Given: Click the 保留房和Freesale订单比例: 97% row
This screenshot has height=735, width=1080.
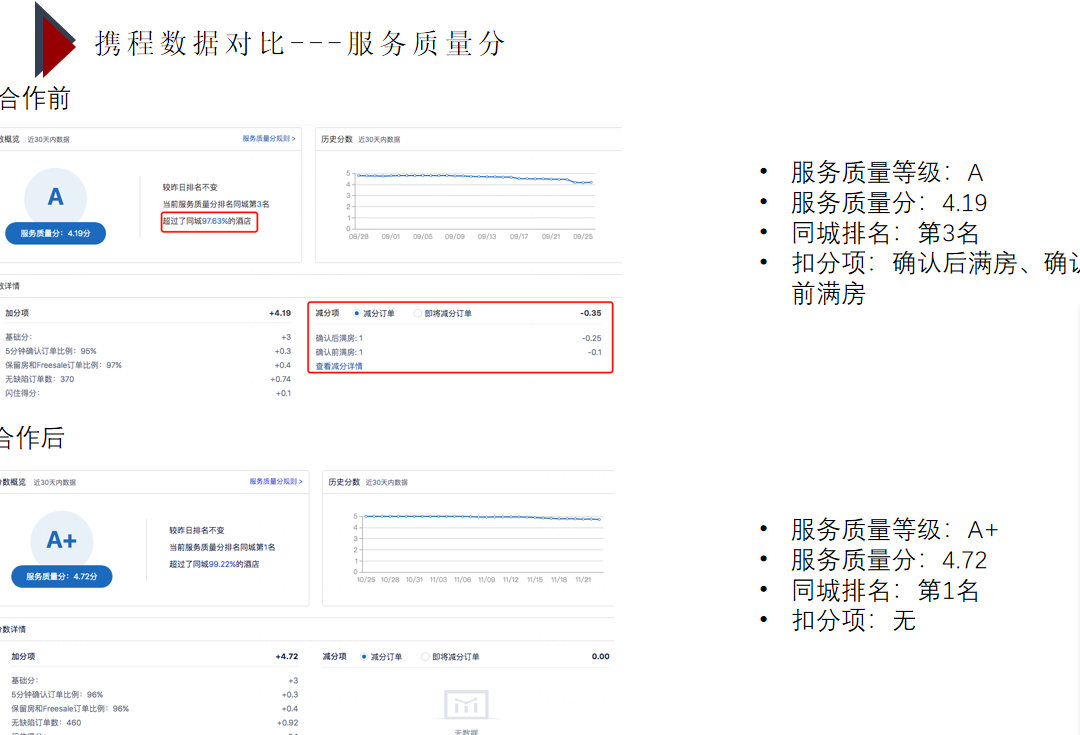Looking at the screenshot, I should click(148, 365).
